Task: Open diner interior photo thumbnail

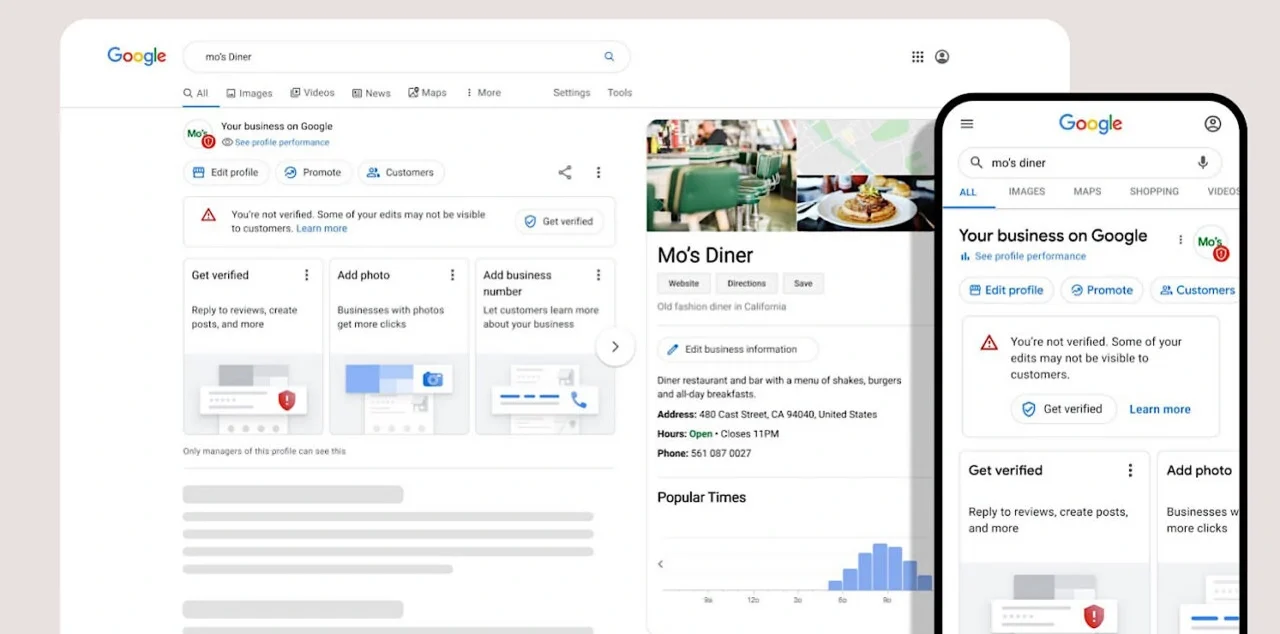Action: 721,176
